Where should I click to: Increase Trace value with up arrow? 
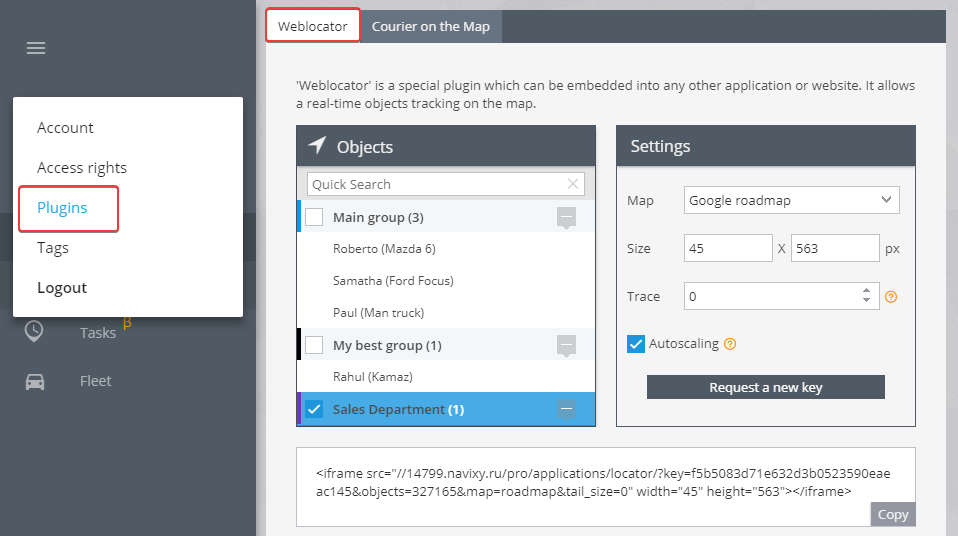(866, 291)
